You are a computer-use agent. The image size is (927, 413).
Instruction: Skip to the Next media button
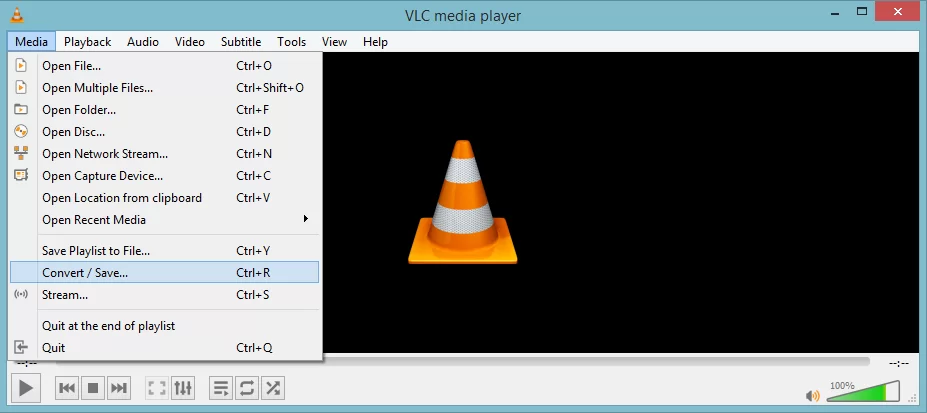[119, 388]
